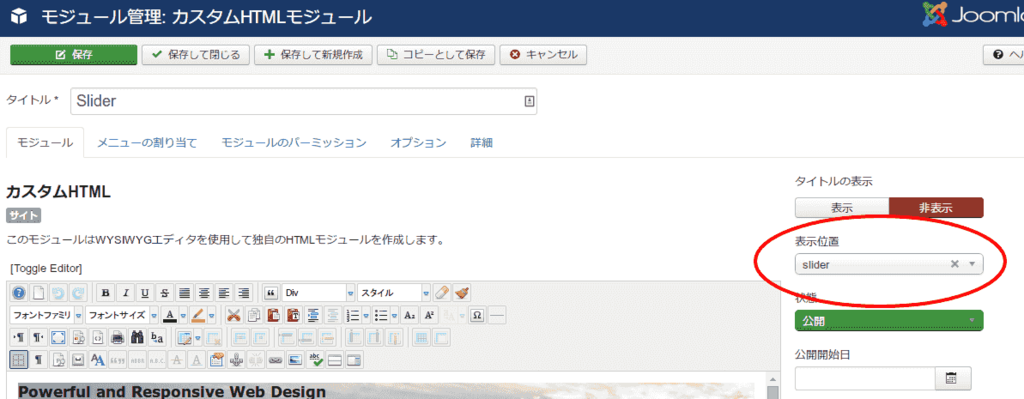Viewport: 1024px width, 399px height.
Task: Open the slider position dropdown
Action: pyautogui.click(x=889, y=264)
